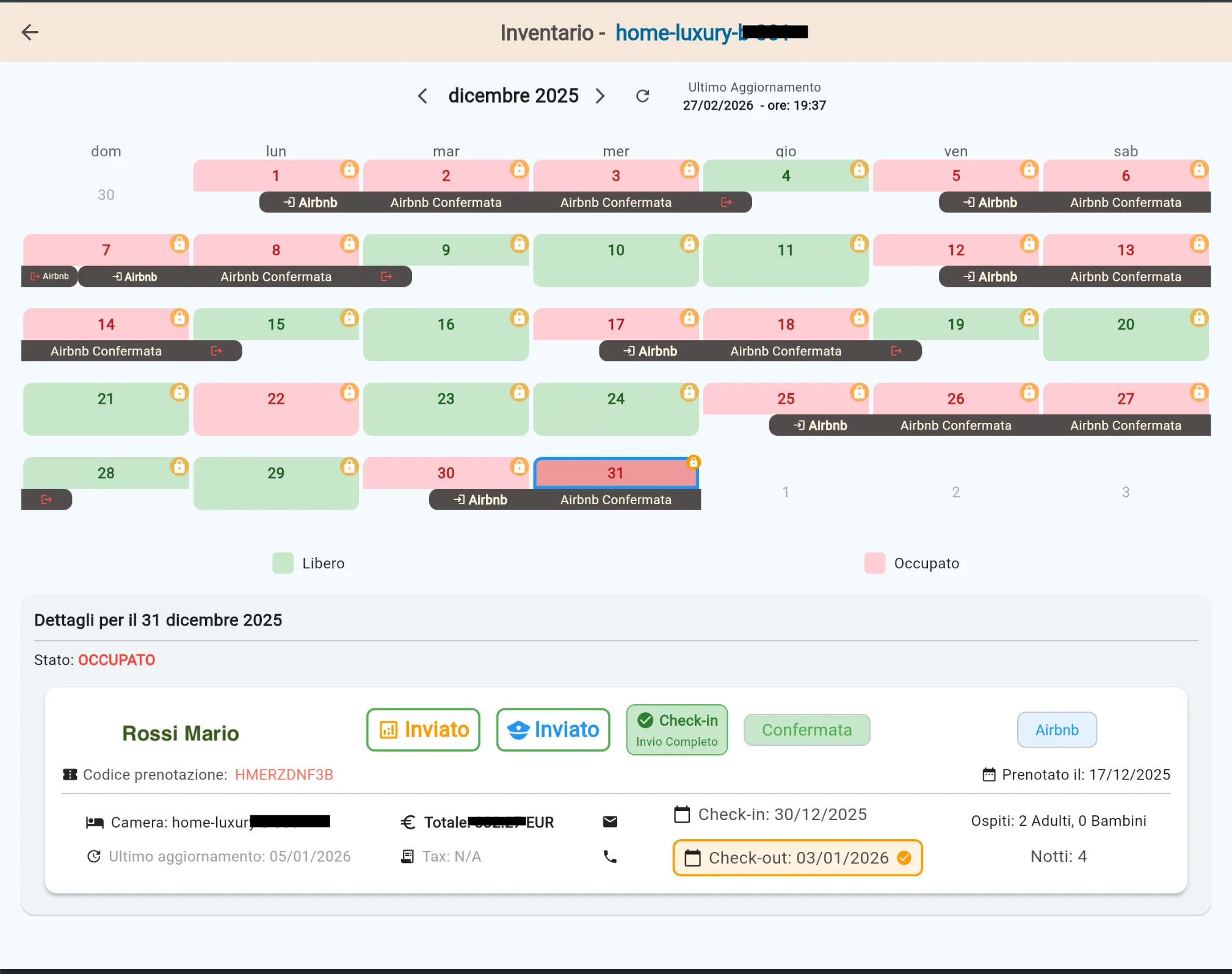Screen dimensions: 1232x974
Task: Click the back arrow in the header
Action: coord(30,32)
